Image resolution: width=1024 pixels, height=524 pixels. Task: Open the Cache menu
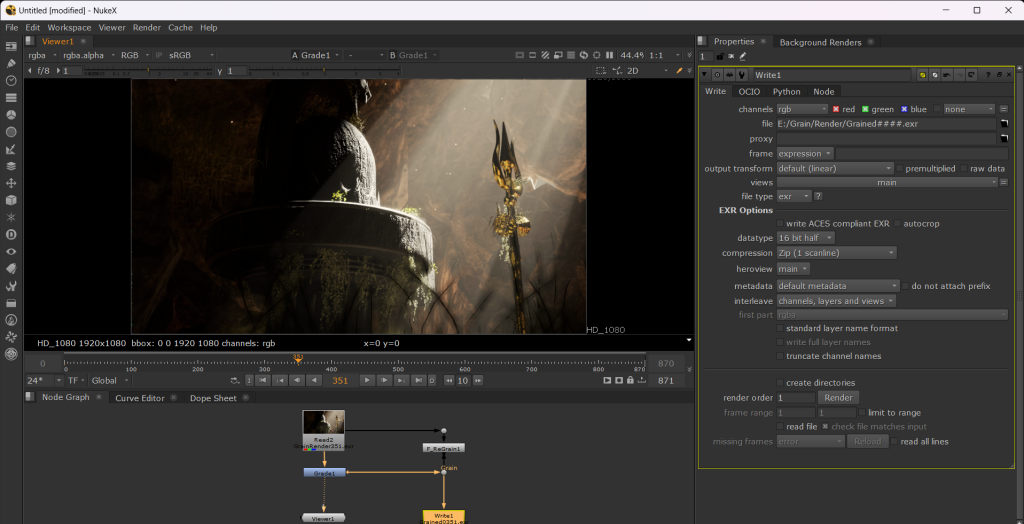[180, 27]
